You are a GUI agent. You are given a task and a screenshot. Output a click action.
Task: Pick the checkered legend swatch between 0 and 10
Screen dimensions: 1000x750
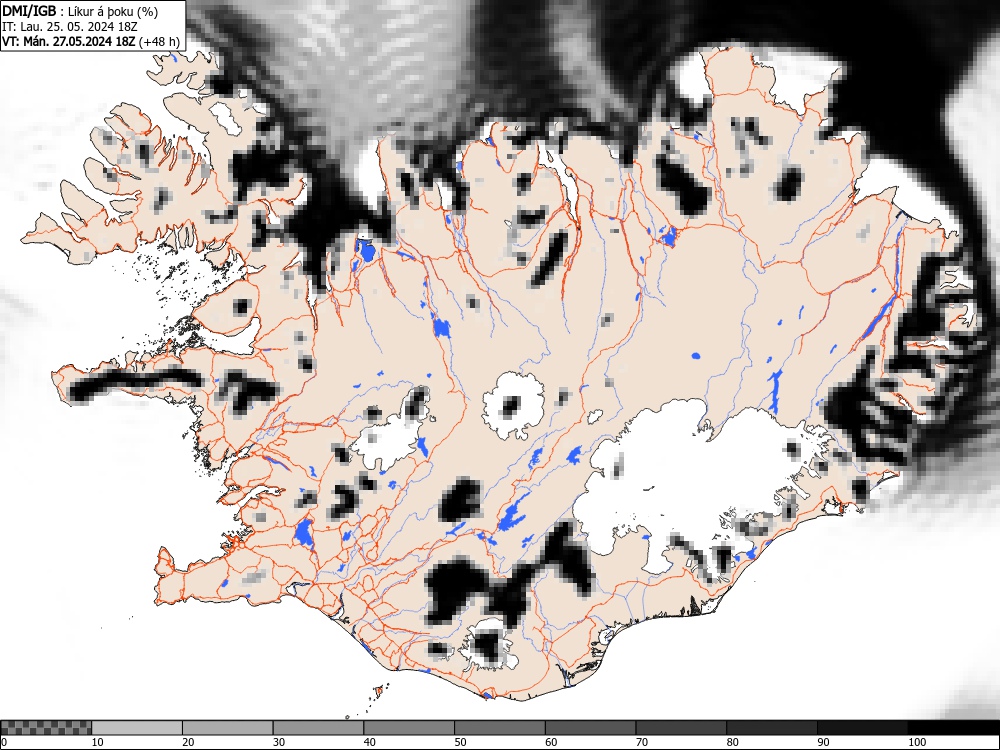click(x=47, y=728)
